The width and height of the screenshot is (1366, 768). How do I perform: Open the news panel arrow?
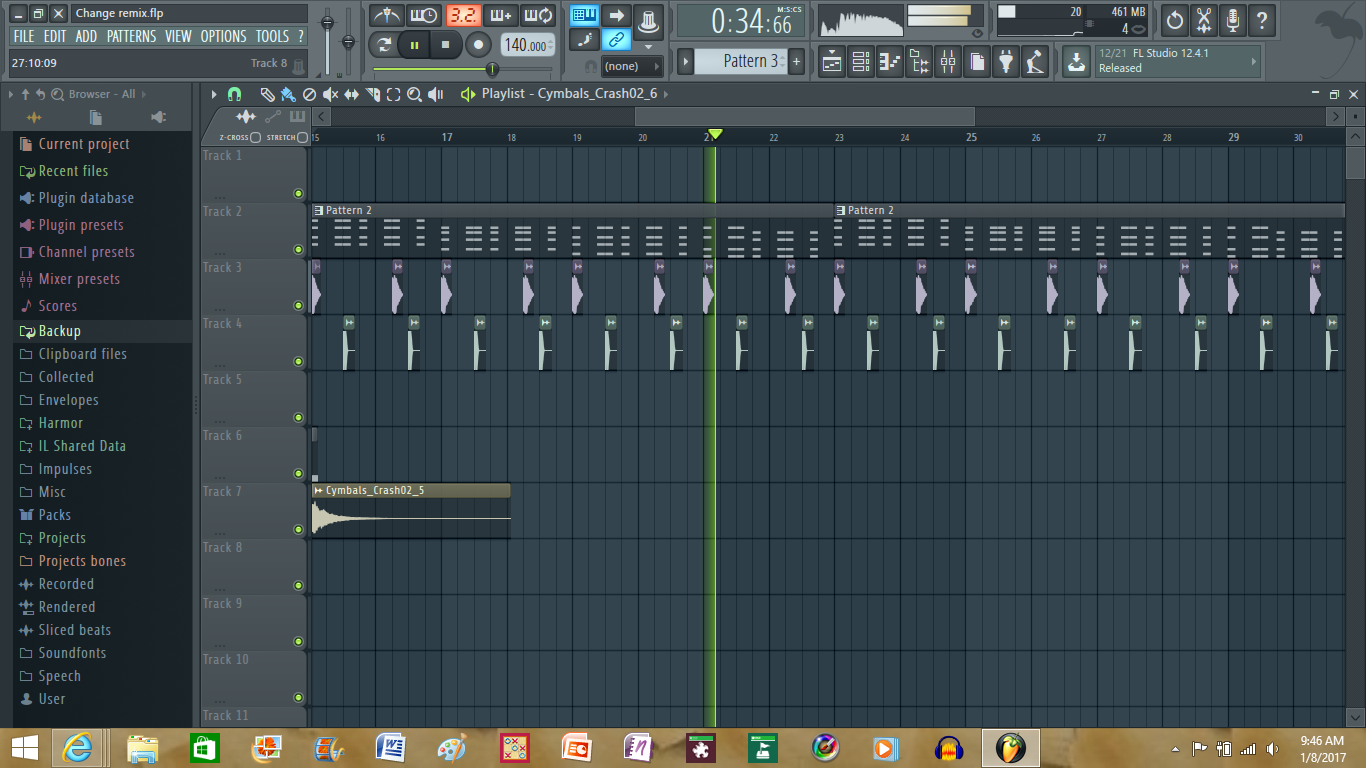[1254, 62]
